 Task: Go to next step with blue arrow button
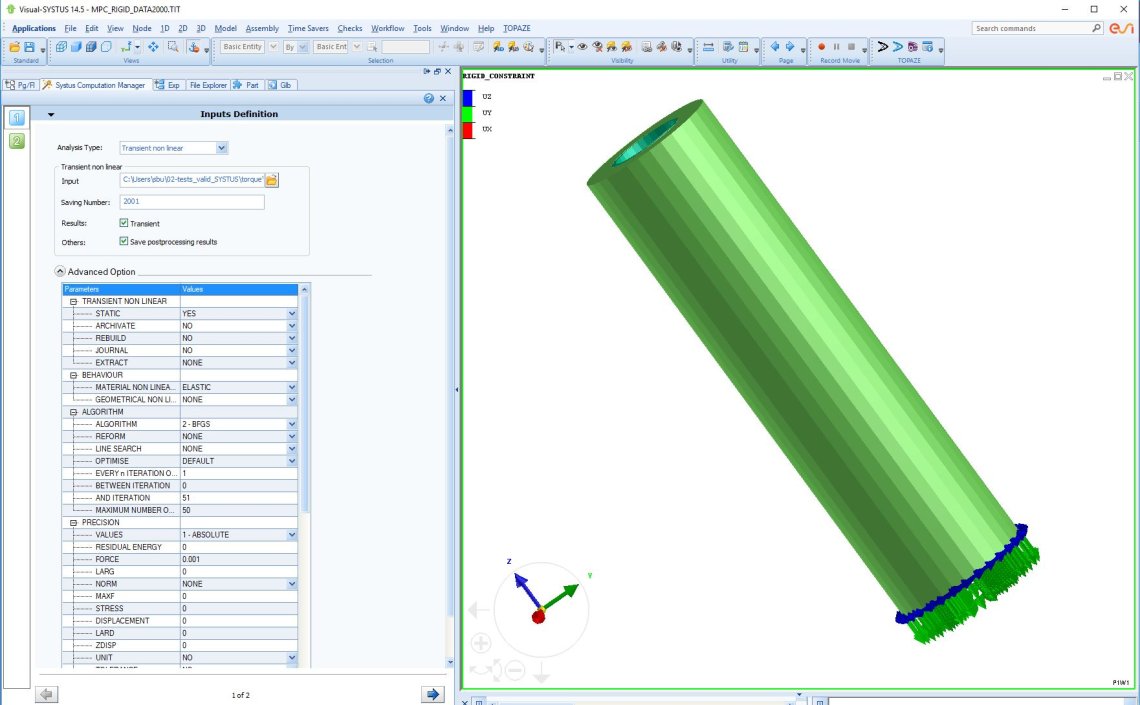(x=433, y=694)
